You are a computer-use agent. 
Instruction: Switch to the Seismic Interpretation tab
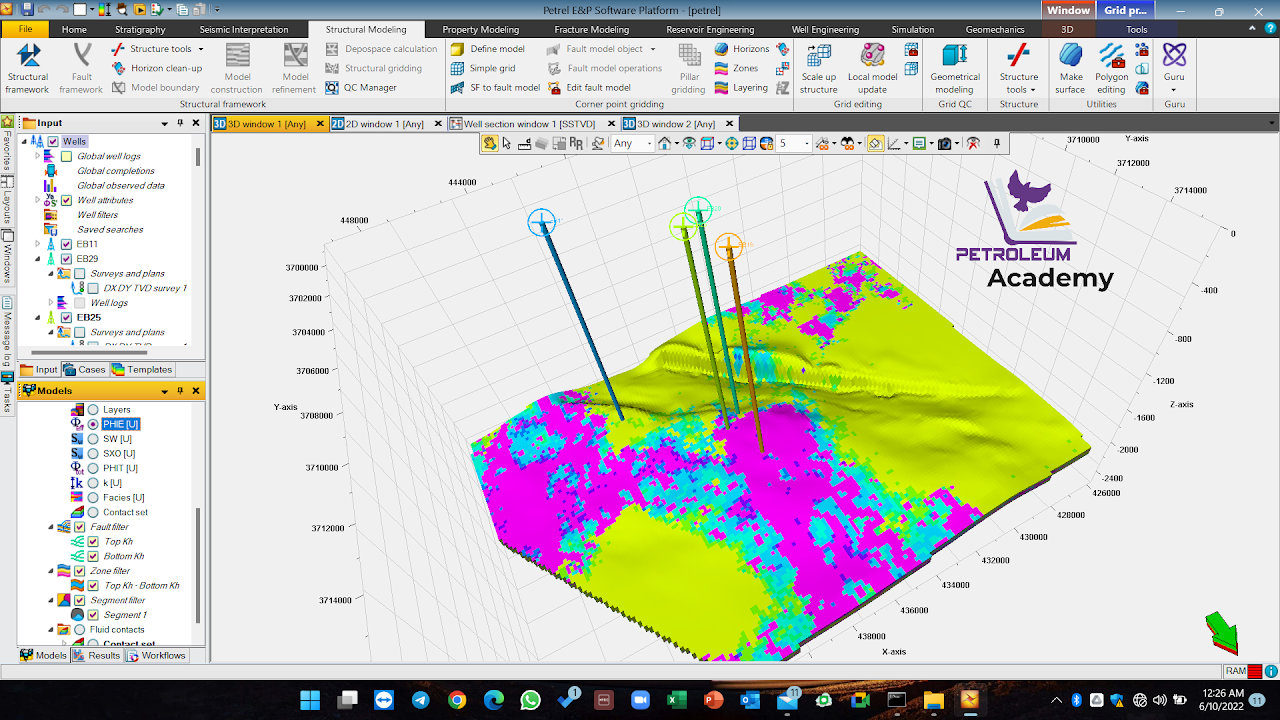point(243,30)
